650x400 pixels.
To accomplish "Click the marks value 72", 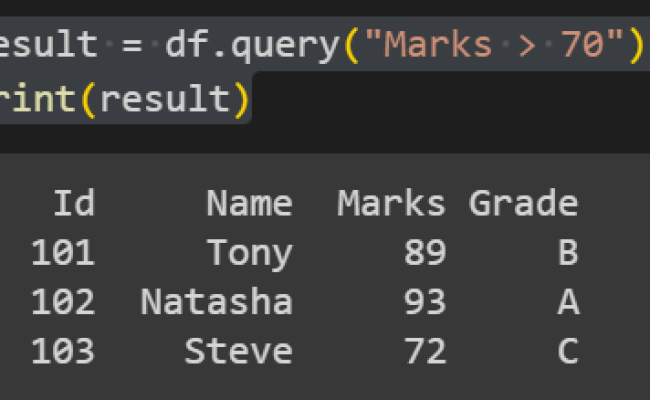I will coord(425,351).
